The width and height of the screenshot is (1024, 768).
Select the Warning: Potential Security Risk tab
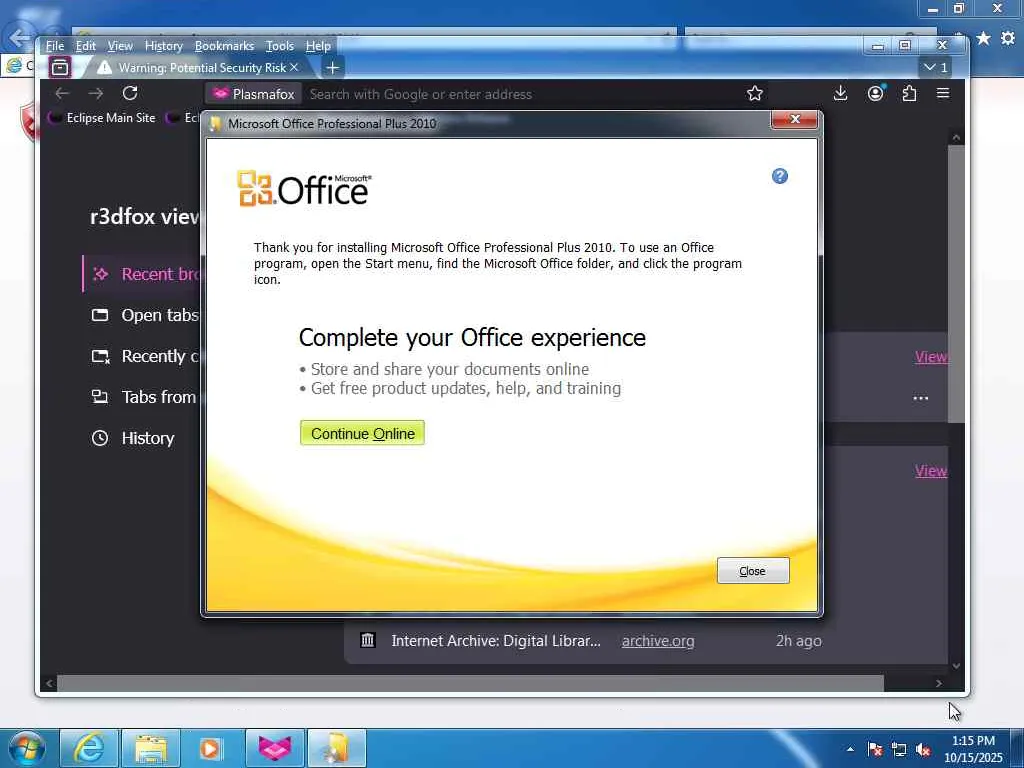[196, 67]
